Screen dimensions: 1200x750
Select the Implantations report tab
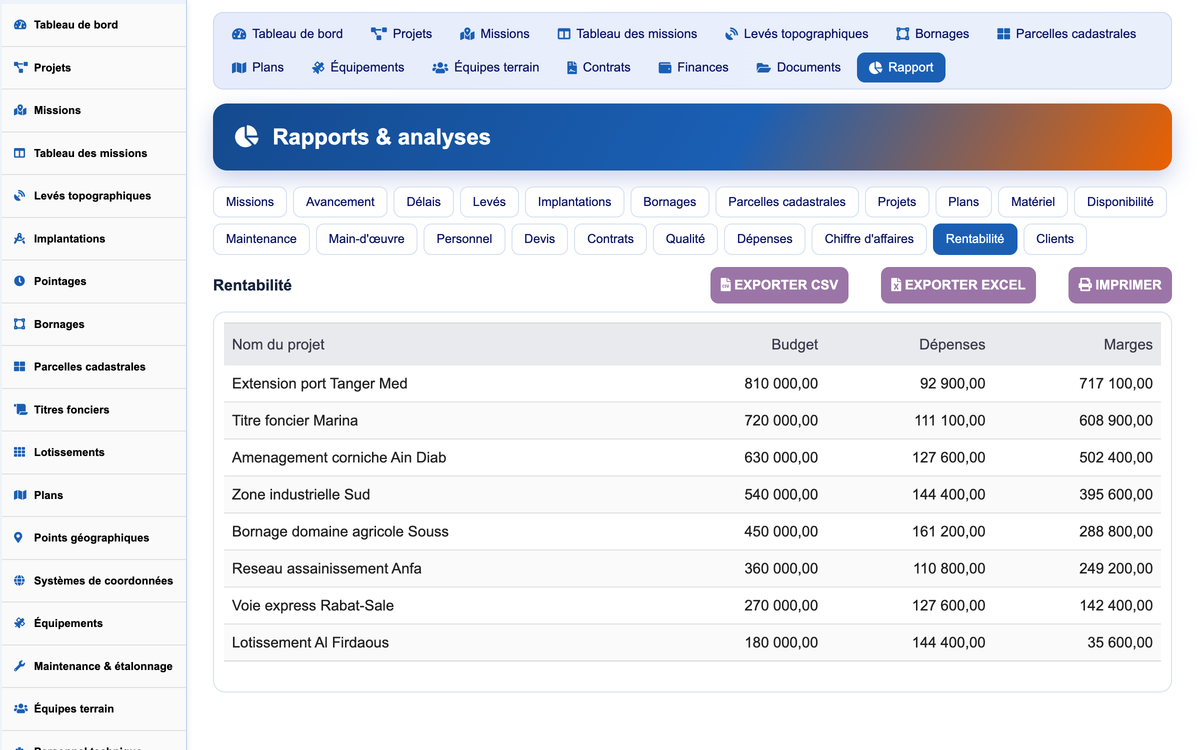click(575, 202)
